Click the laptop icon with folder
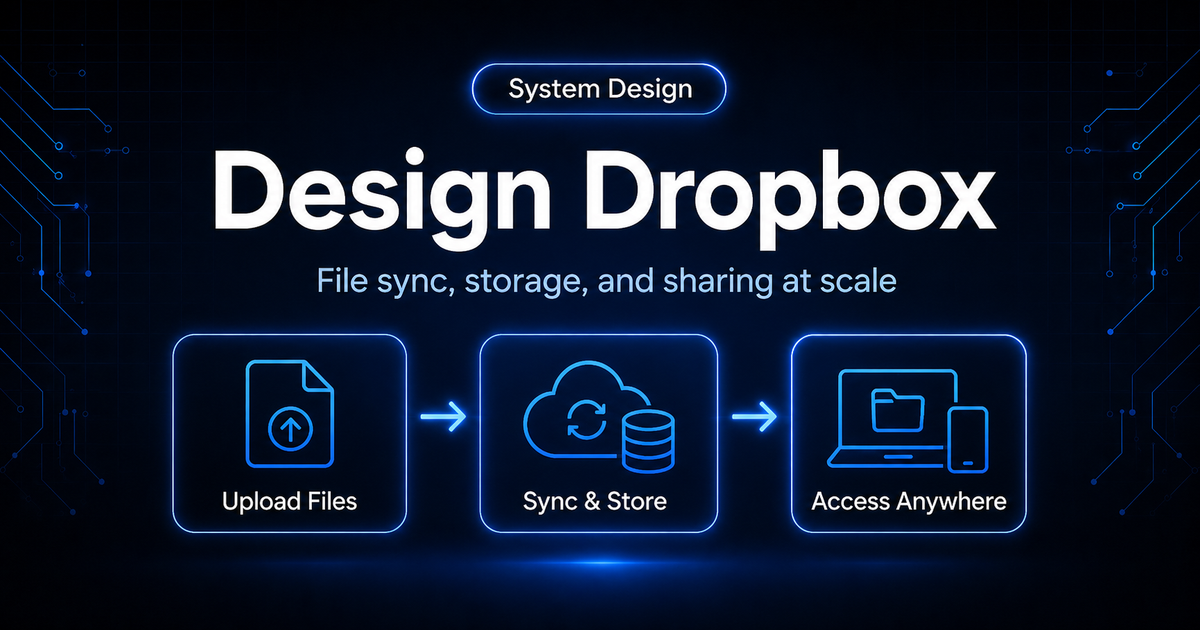 [x=894, y=419]
